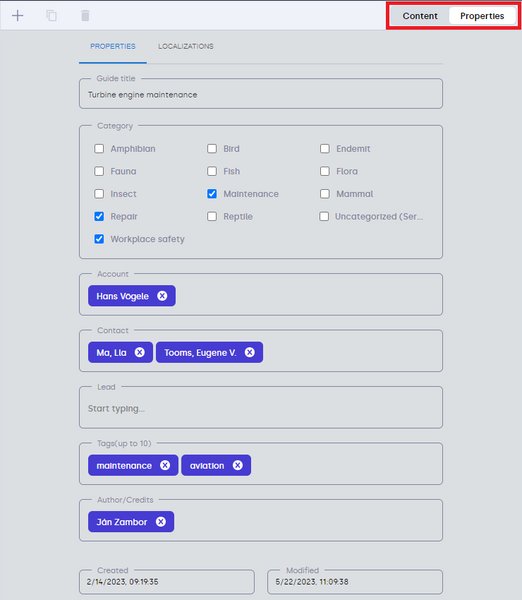The image size is (522, 600).
Task: Remove the Ma, Lia contact chip
Action: click(140, 352)
